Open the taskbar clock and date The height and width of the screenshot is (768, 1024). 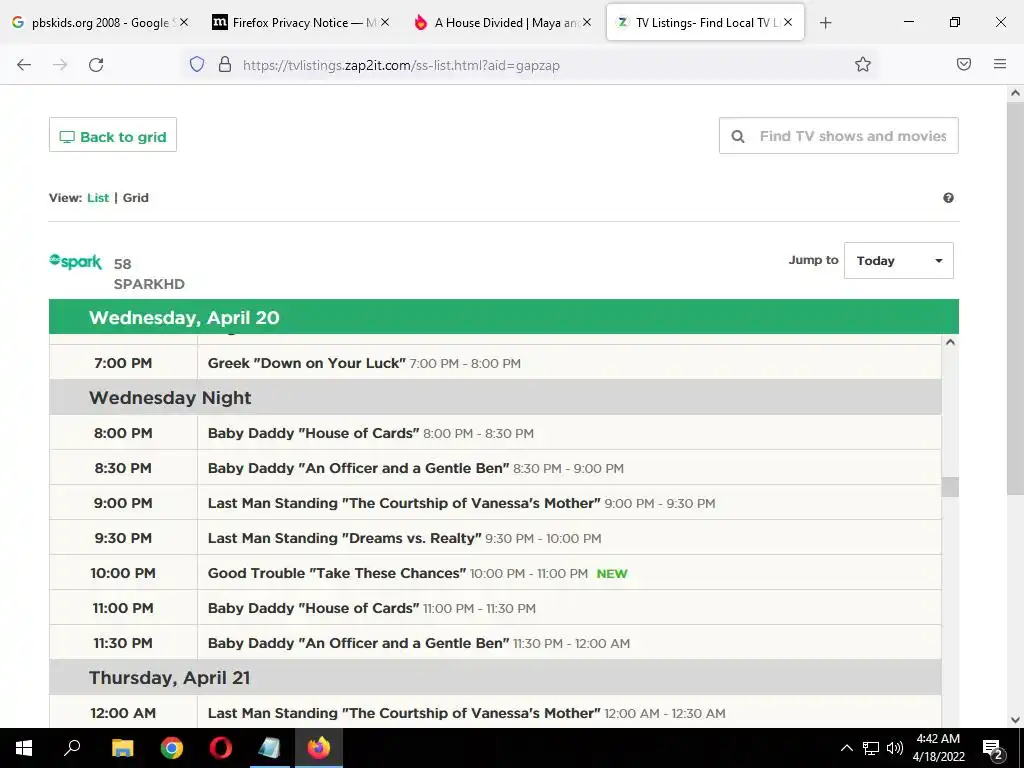click(938, 748)
